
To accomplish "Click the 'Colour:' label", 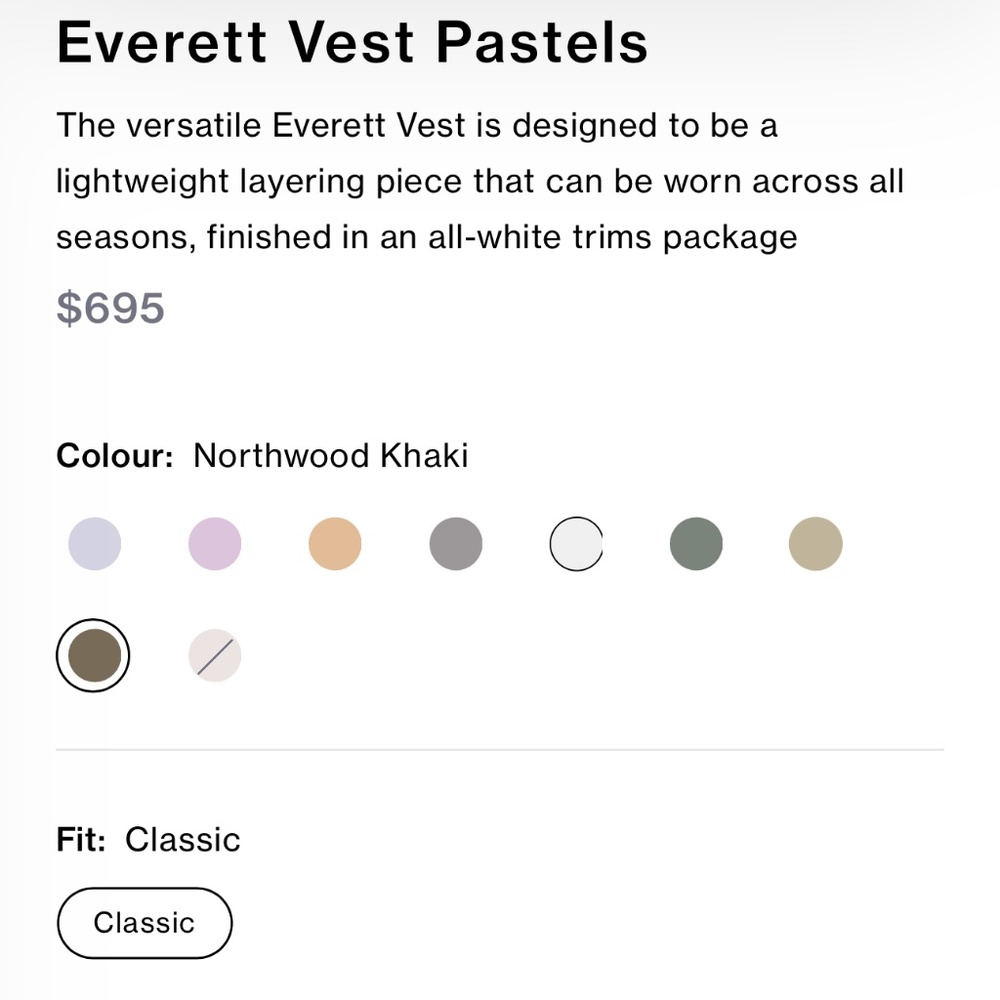I will 115,456.
